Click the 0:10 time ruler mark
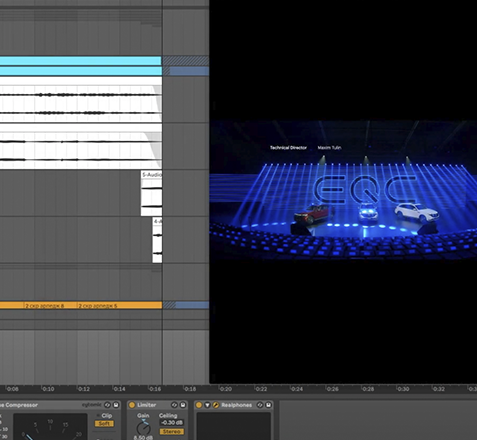477x440 pixels. pos(48,389)
